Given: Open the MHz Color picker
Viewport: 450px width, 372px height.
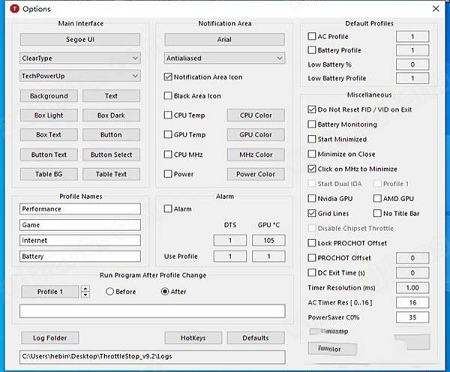Looking at the screenshot, I should 256,155.
